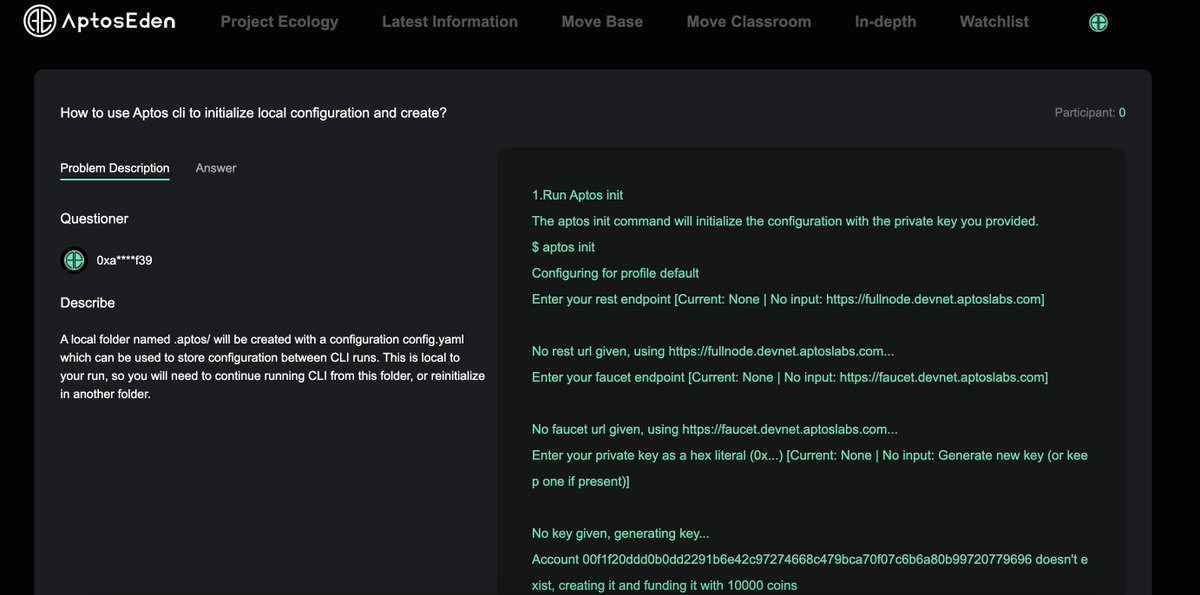Image resolution: width=1200 pixels, height=595 pixels.
Task: Click the AptosEden brand name
Action: coord(118,21)
